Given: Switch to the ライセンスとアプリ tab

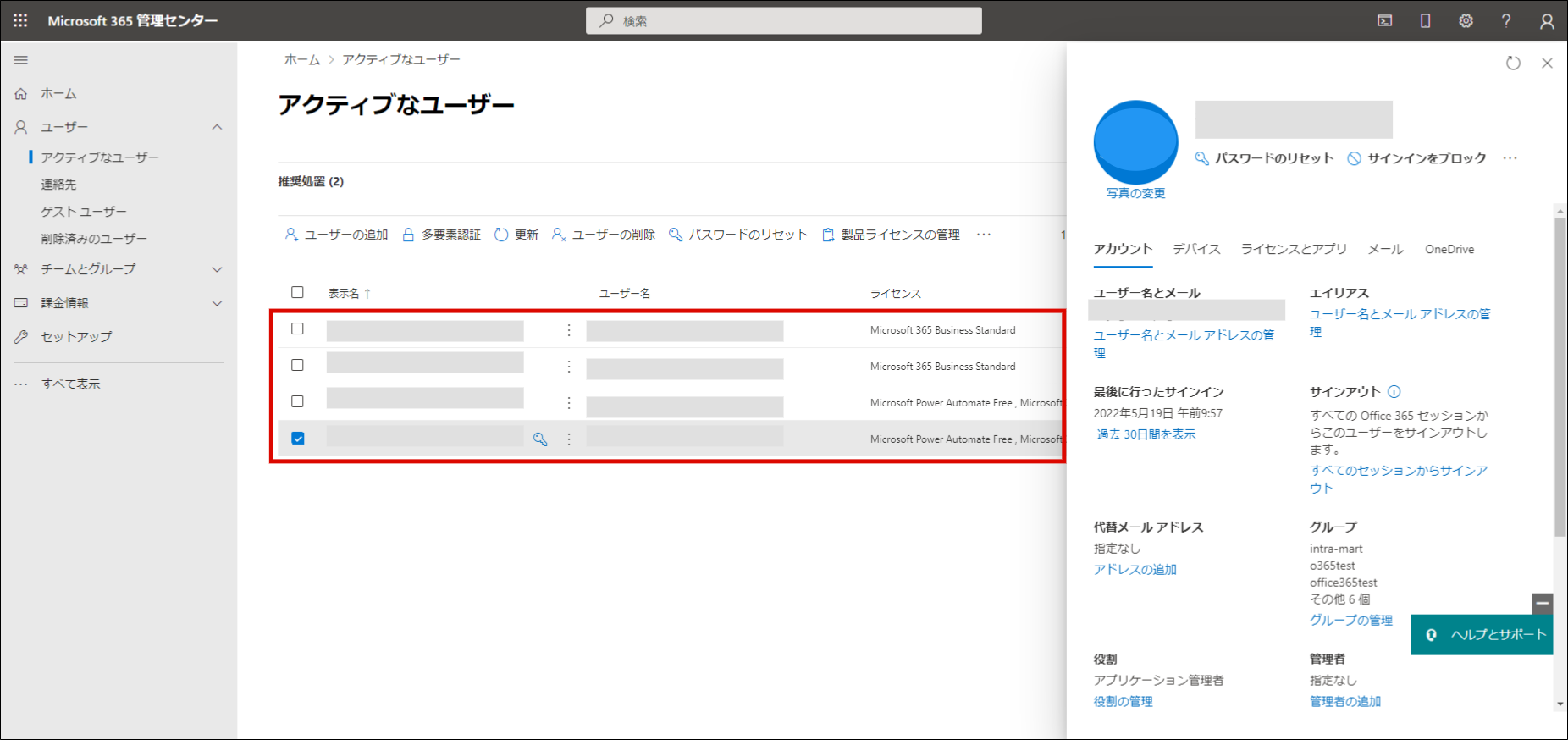Looking at the screenshot, I should tap(1293, 249).
